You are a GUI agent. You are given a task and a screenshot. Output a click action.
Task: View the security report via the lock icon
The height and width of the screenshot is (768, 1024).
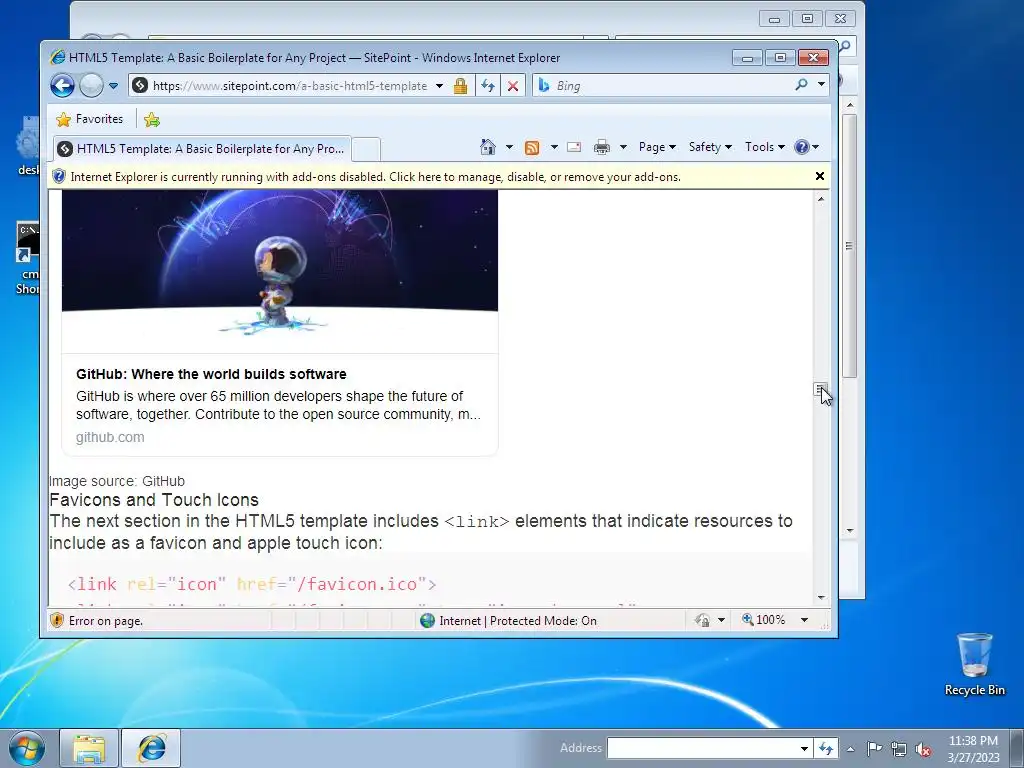pos(460,86)
